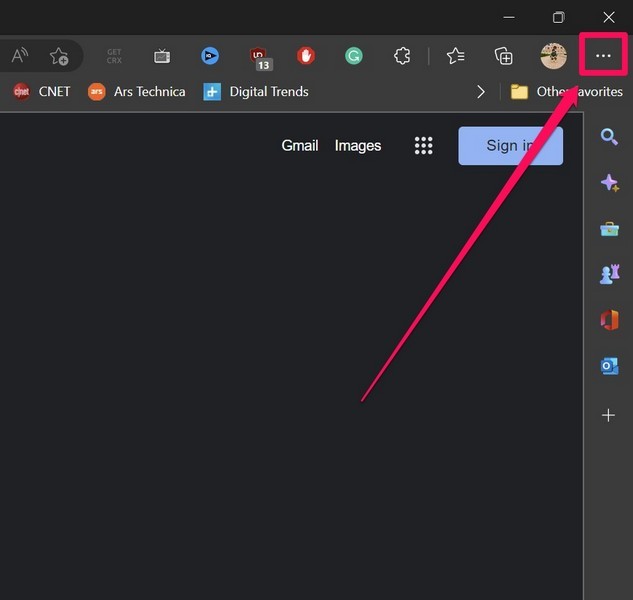Open Microsoft Office in sidebar
Viewport: 633px width, 600px height.
tap(609, 320)
